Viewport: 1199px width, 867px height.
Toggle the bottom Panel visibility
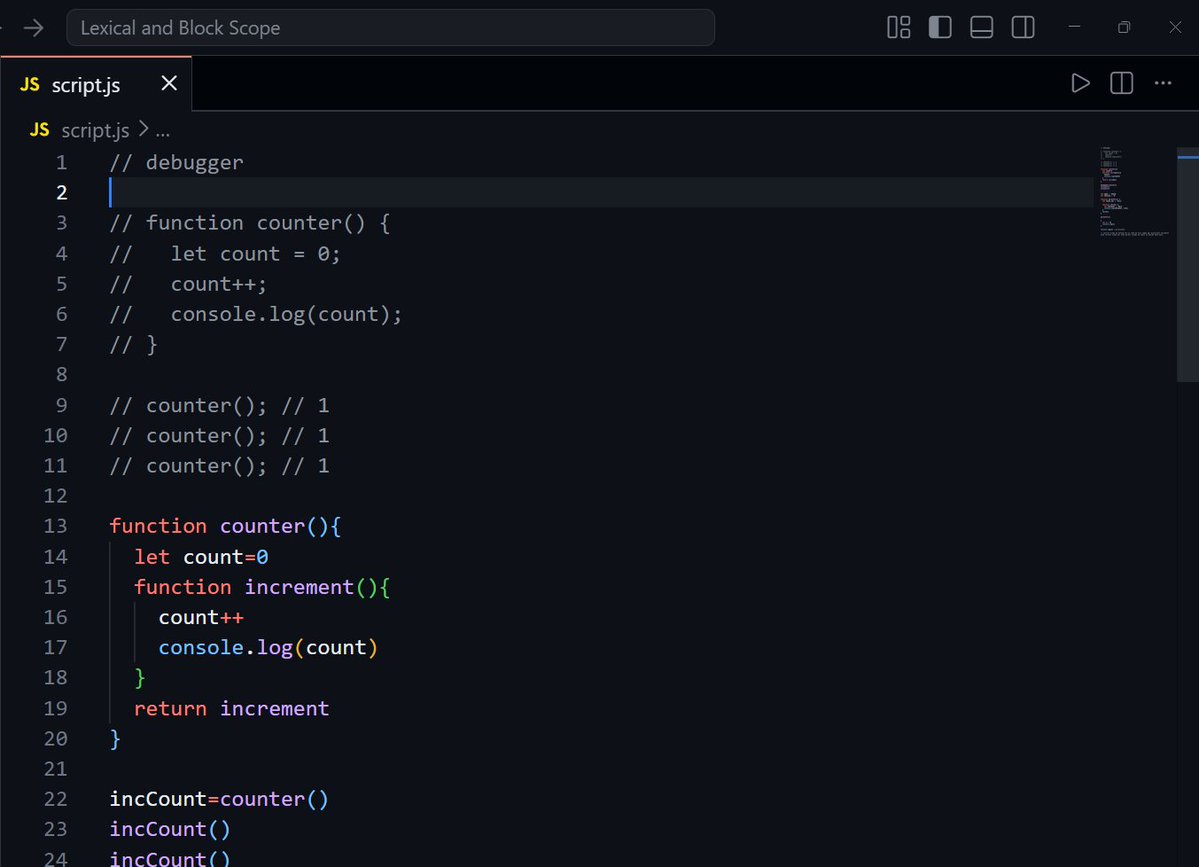point(981,27)
